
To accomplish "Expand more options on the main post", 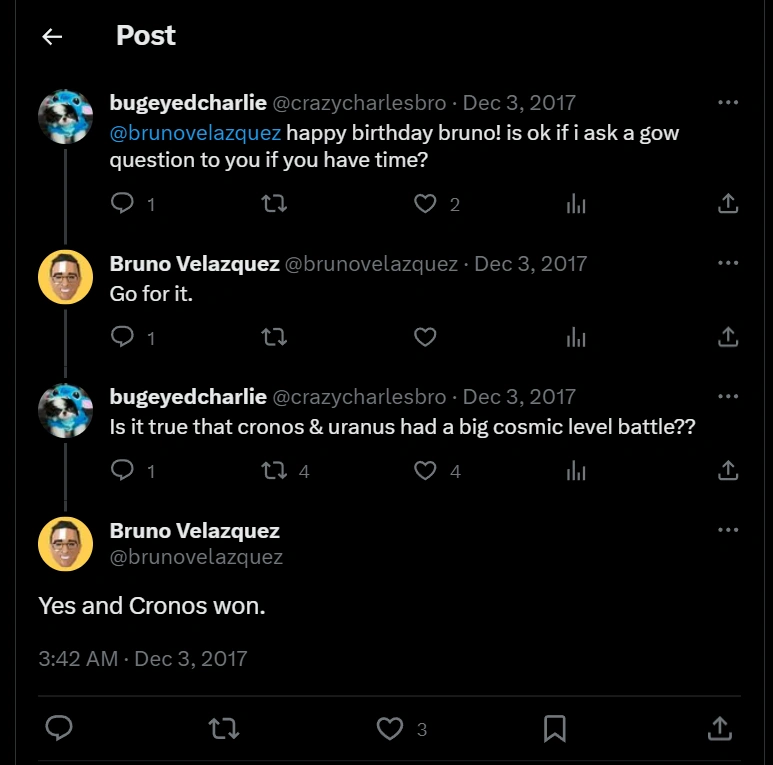I will click(728, 530).
